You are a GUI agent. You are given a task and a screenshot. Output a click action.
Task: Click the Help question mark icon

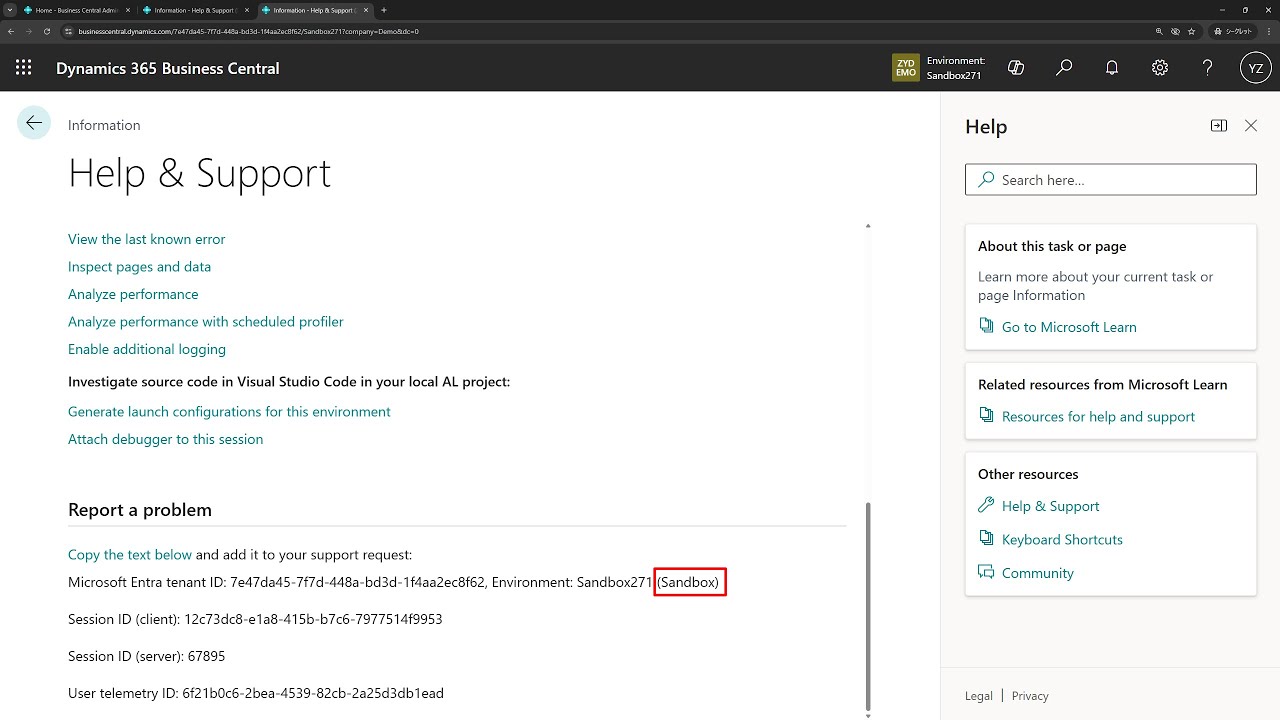point(1208,68)
